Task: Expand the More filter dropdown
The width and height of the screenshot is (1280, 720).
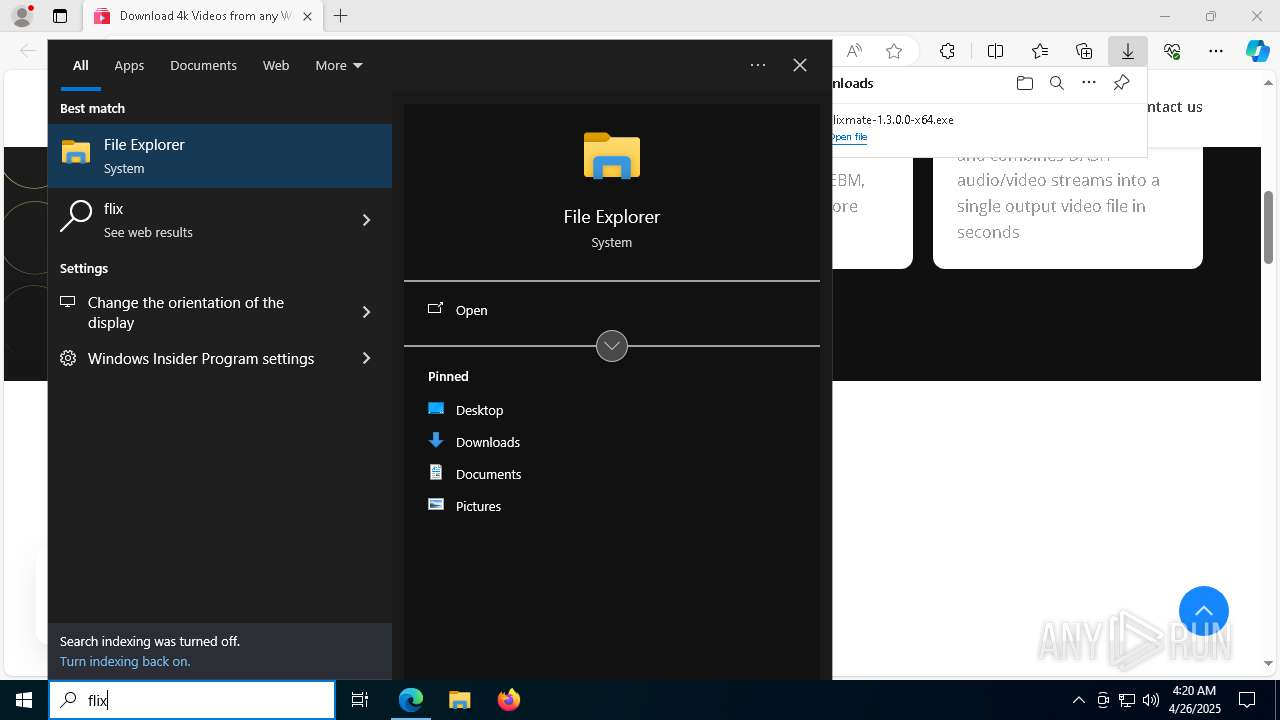Action: tap(339, 65)
